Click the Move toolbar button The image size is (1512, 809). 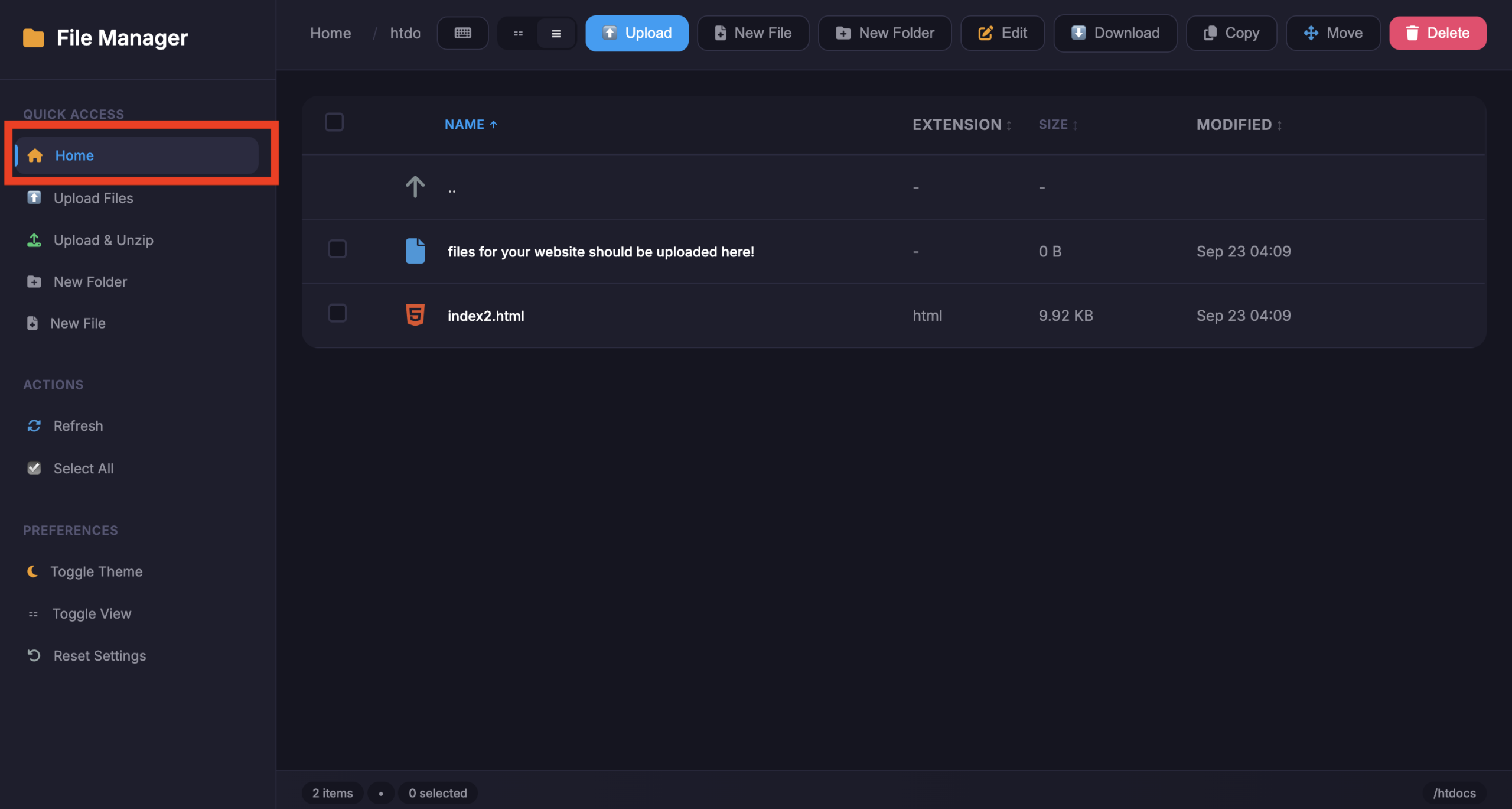[x=1333, y=33]
